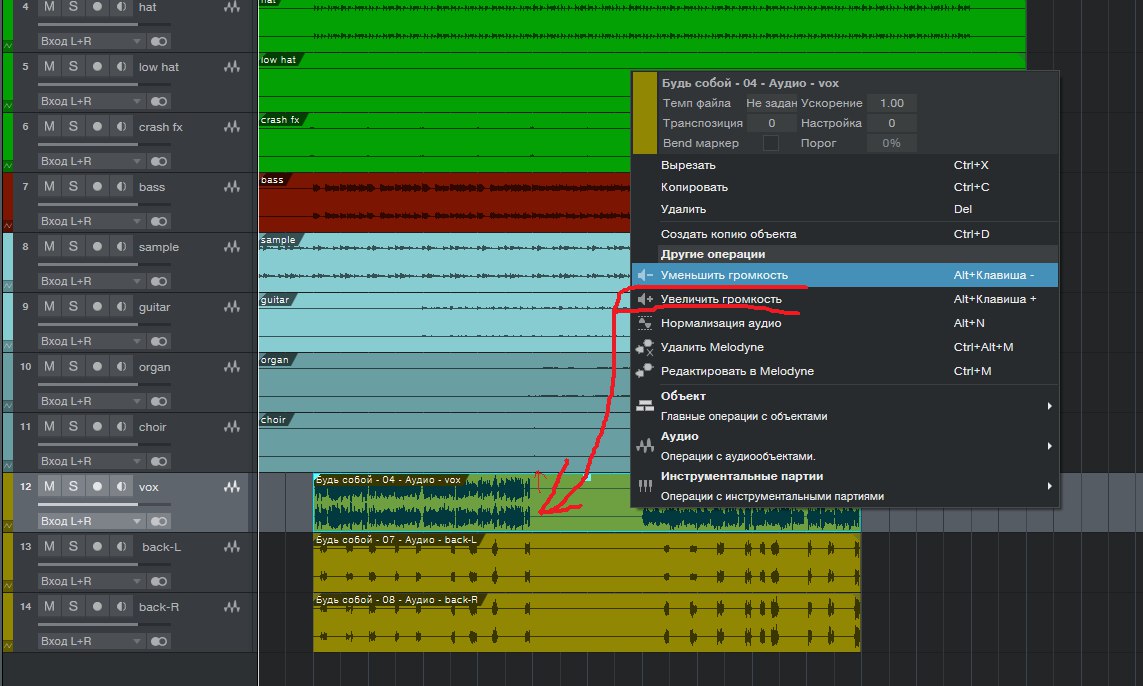
Task: Click the vox track name
Action: pyautogui.click(x=149, y=487)
